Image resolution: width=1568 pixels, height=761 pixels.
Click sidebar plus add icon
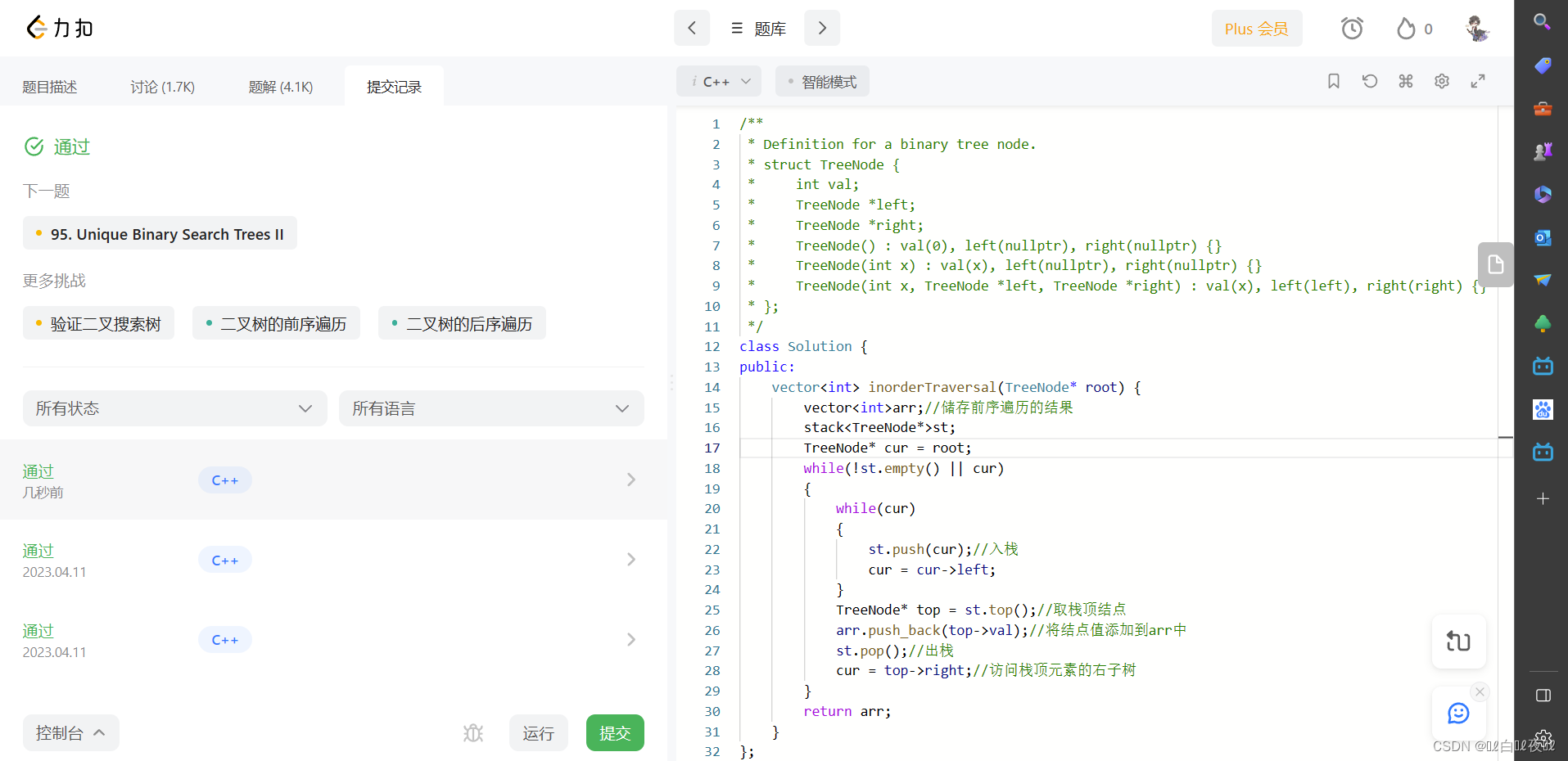(x=1543, y=498)
